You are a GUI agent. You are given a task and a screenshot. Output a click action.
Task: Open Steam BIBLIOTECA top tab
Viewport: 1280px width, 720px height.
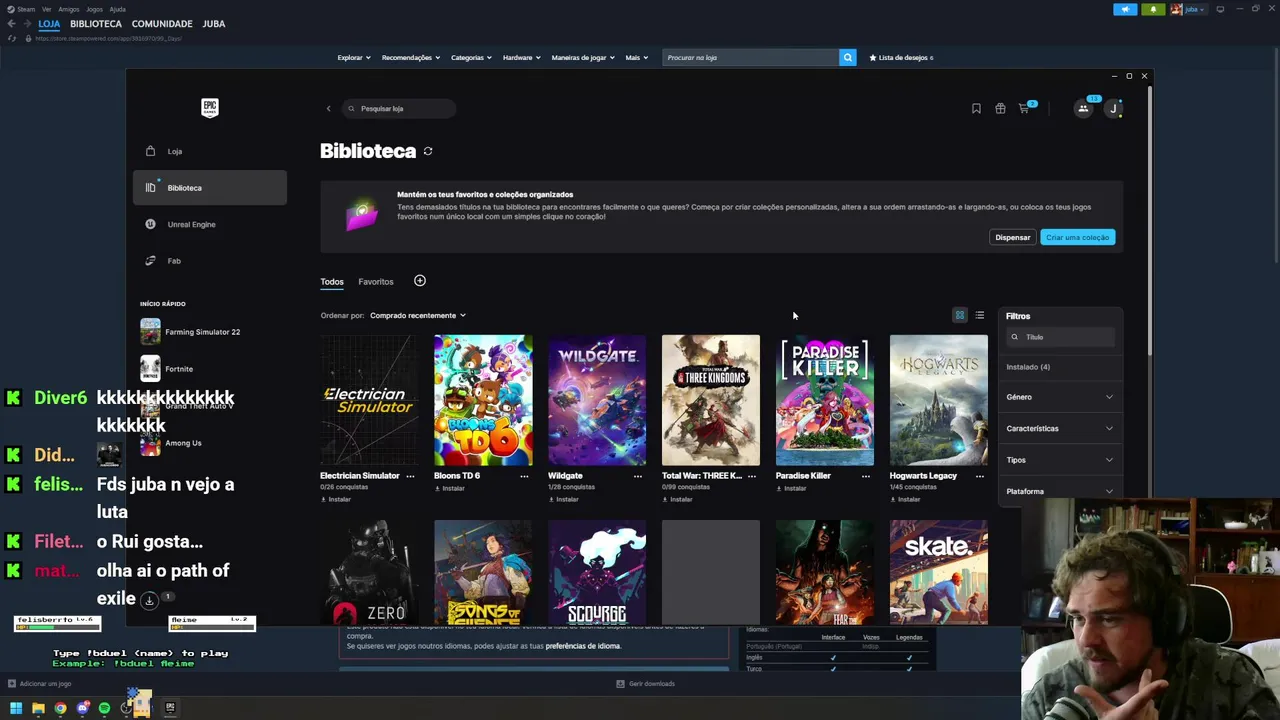tap(96, 24)
